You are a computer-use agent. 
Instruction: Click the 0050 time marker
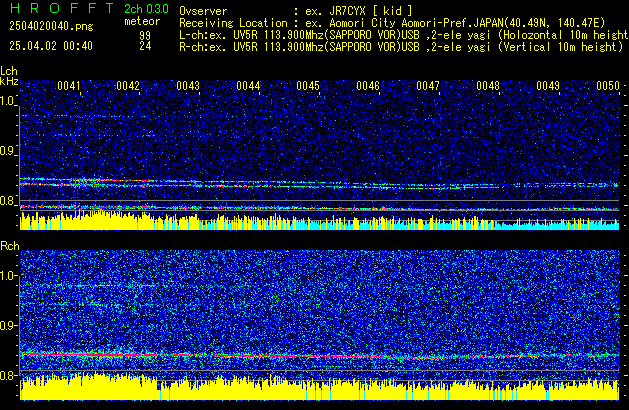(x=608, y=86)
